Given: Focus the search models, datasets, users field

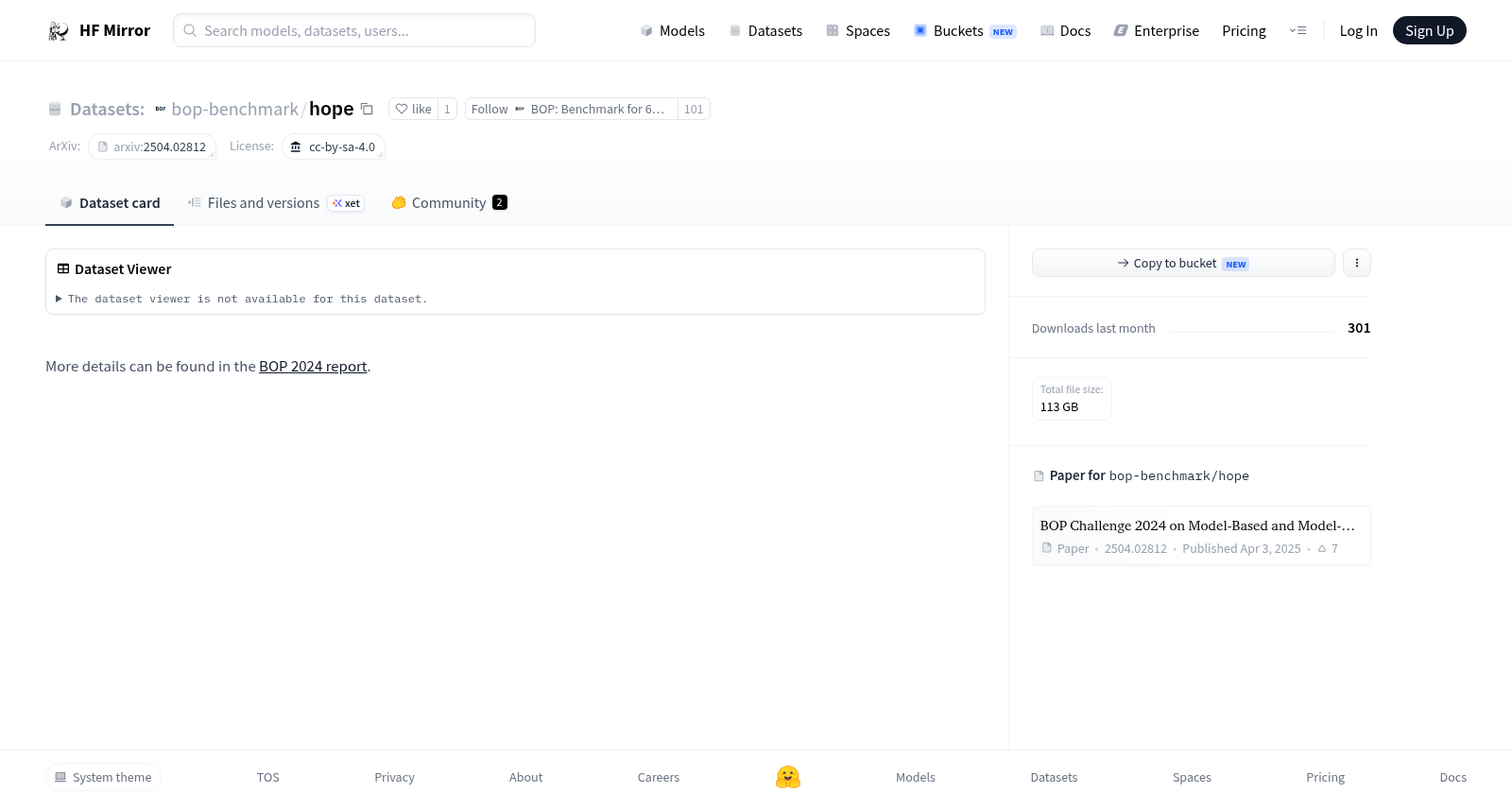Looking at the screenshot, I should (x=354, y=30).
